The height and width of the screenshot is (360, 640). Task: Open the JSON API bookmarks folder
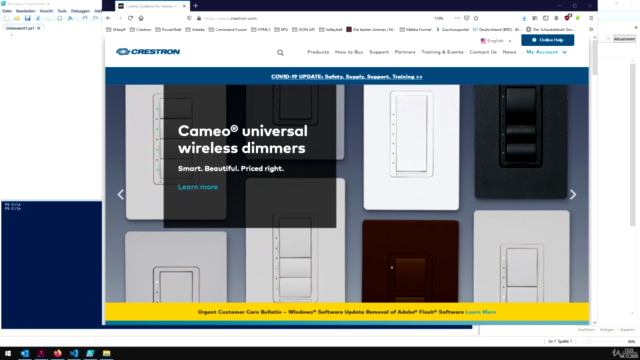click(303, 29)
